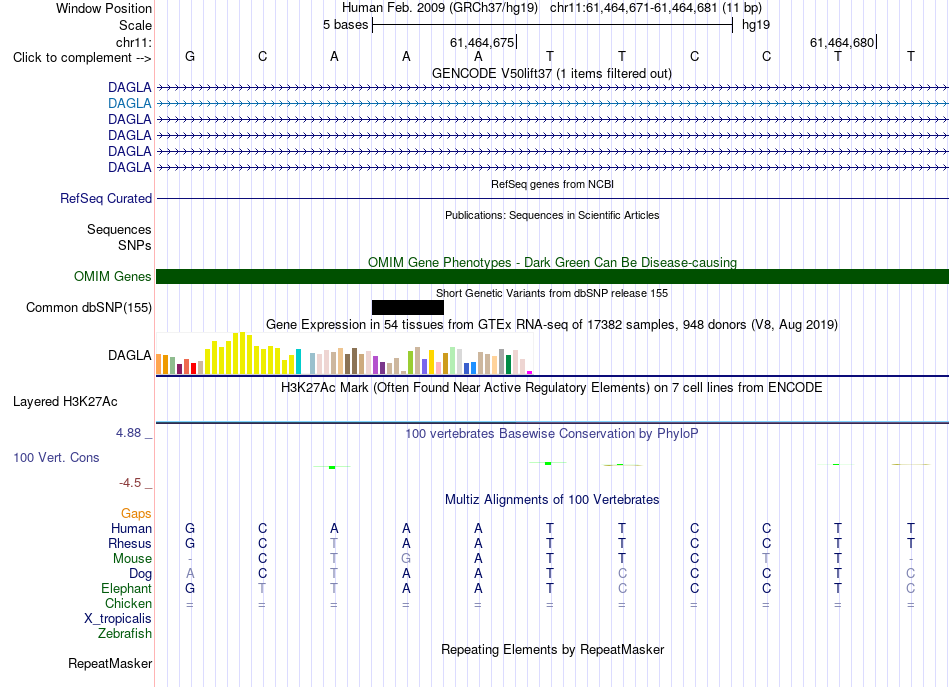Click 'Publications: Sequences in Scientific Articles' title
Screen dimensions: 950x687
pyautogui.click(x=552, y=215)
